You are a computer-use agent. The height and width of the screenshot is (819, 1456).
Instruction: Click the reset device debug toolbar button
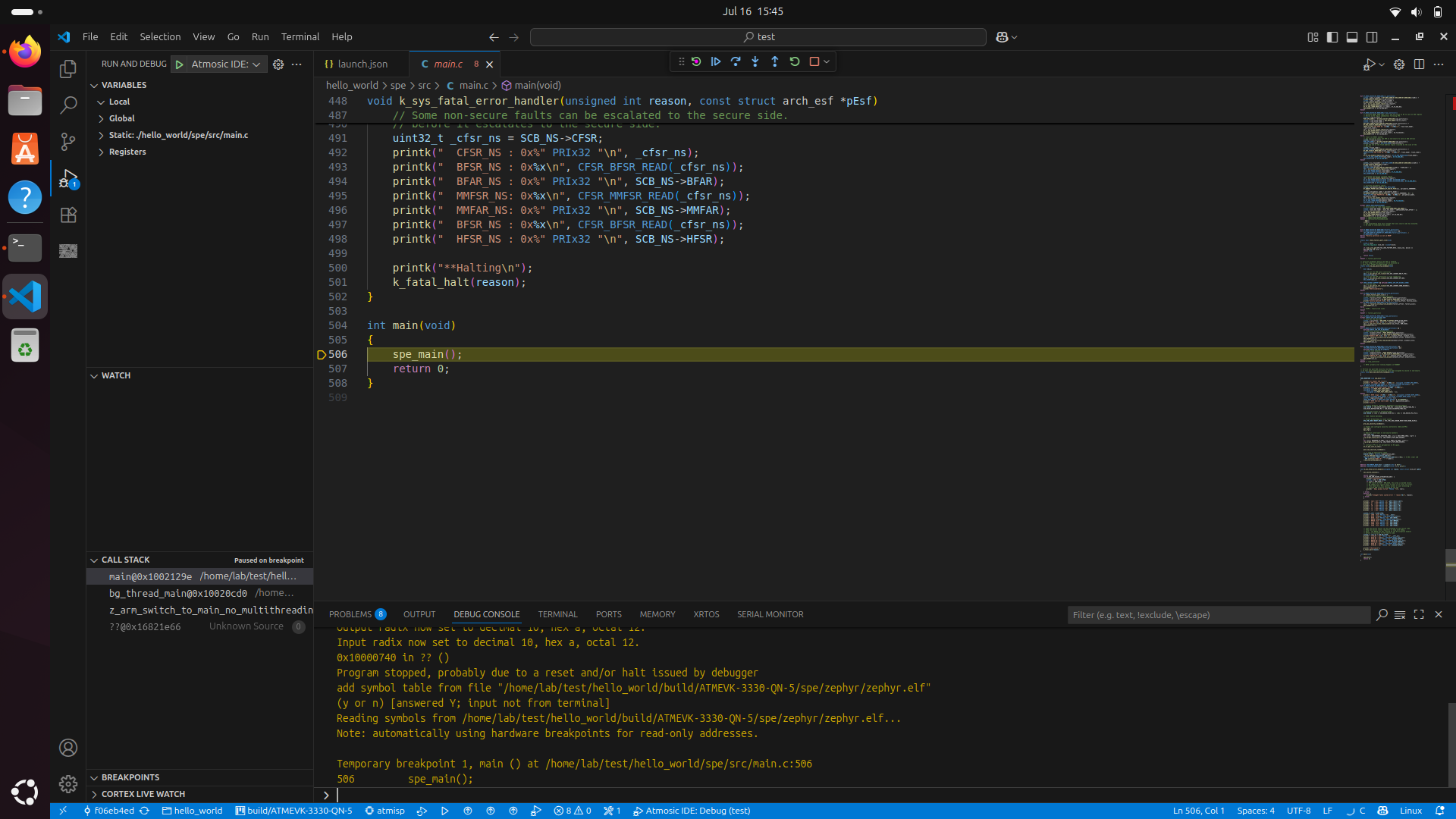696,61
